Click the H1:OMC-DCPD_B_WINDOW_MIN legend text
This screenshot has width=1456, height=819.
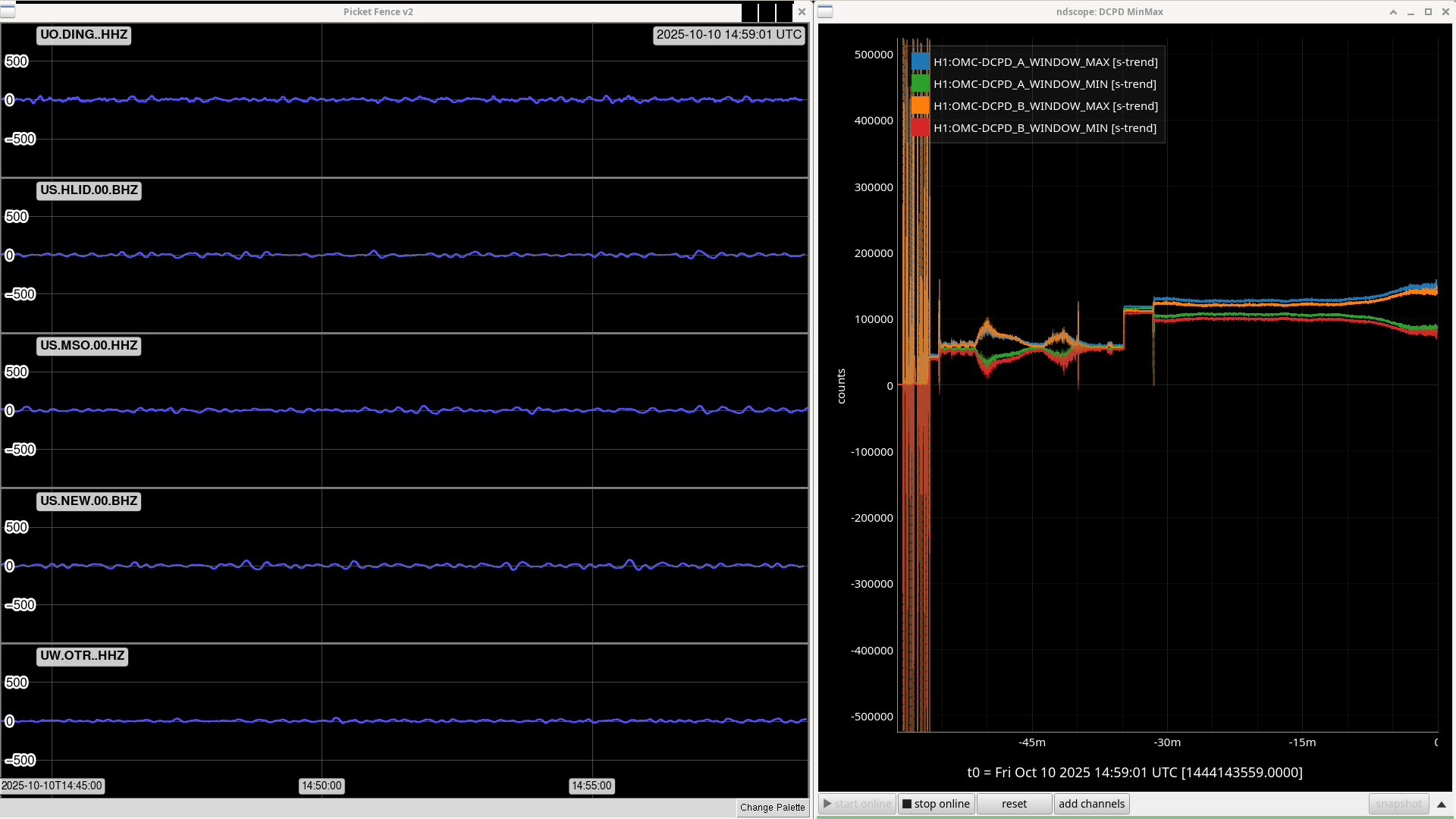pyautogui.click(x=1044, y=128)
